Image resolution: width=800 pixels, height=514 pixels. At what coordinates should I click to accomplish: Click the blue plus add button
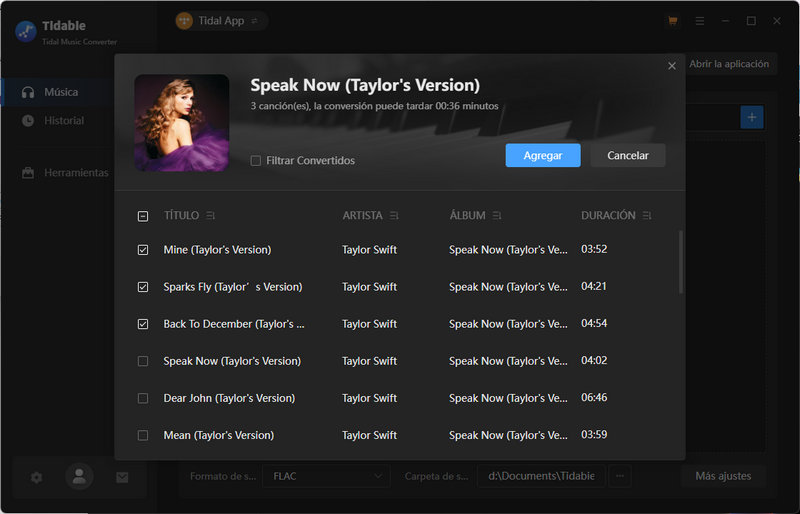tap(752, 117)
